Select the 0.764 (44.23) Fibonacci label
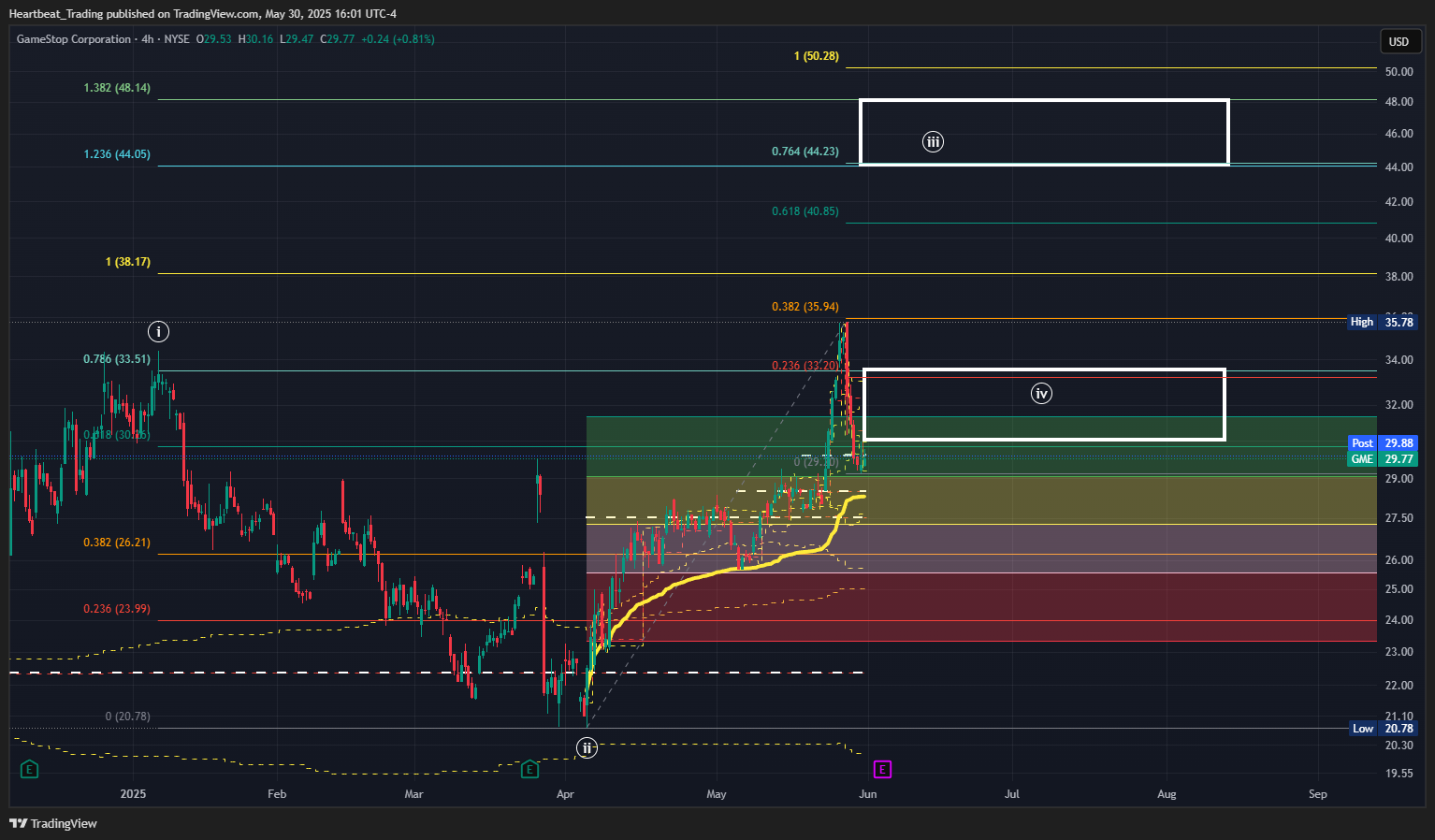1435x840 pixels. (x=805, y=152)
